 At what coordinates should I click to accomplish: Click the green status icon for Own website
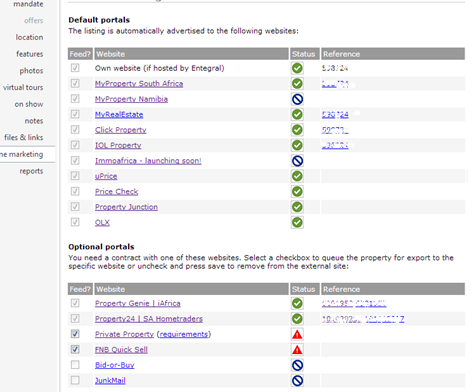(297, 68)
